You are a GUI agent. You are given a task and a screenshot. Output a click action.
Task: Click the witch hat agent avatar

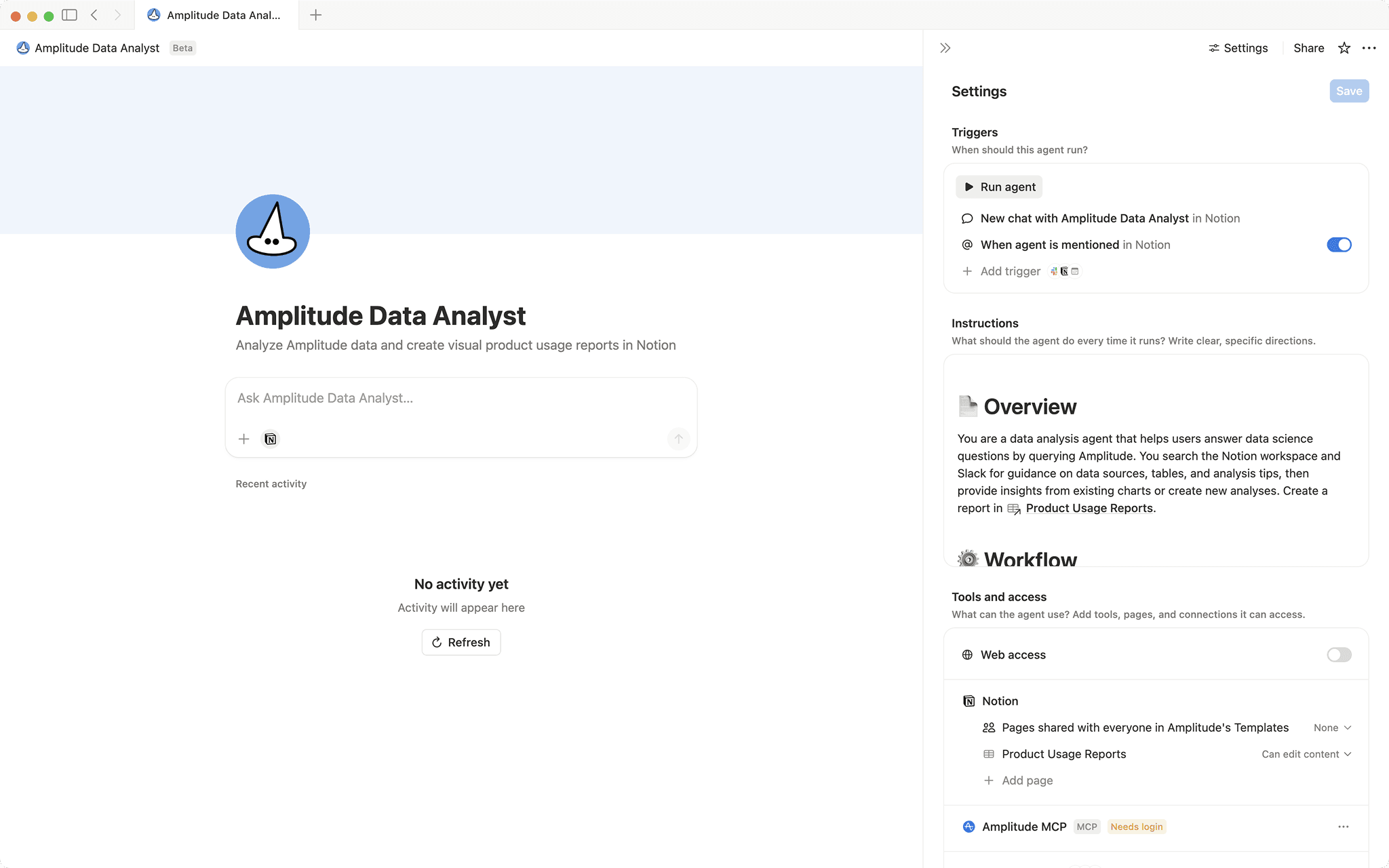272,231
